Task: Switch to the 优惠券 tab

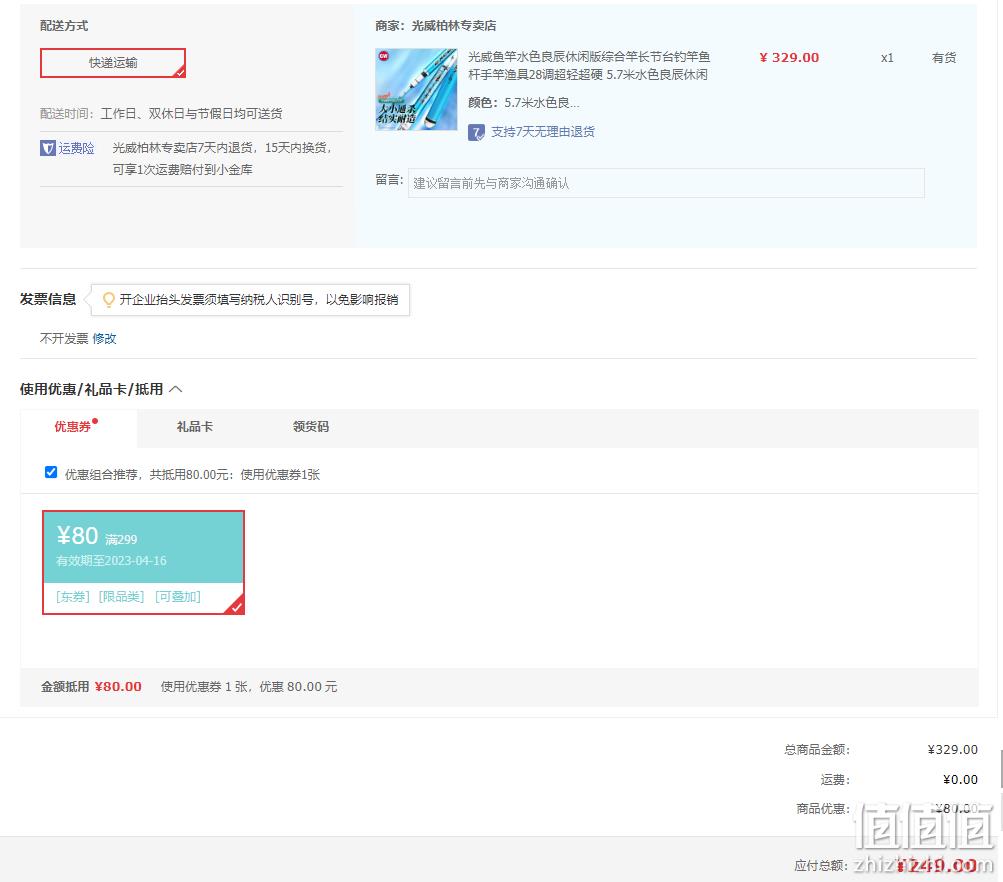Action: 79,427
